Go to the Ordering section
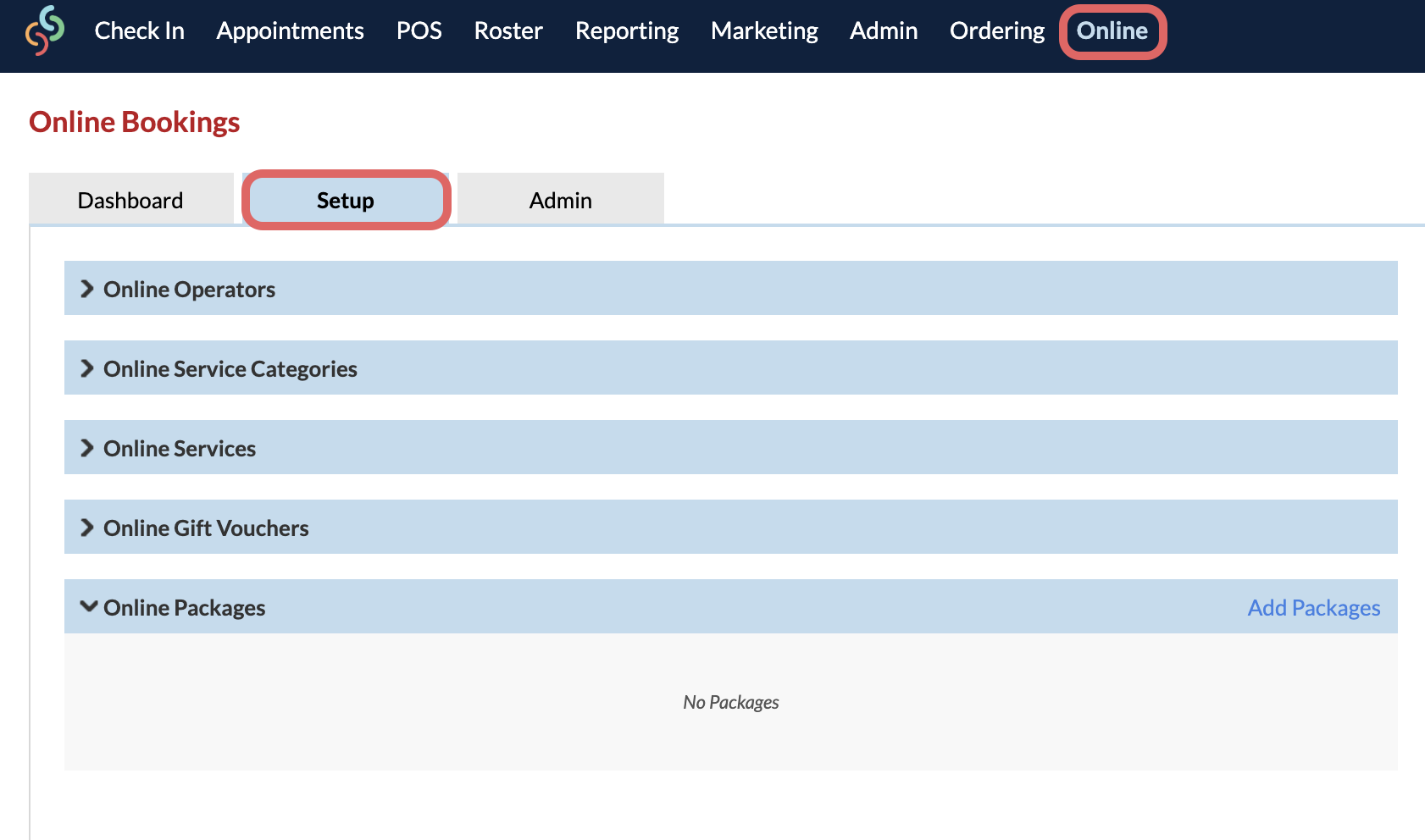 pyautogui.click(x=997, y=31)
